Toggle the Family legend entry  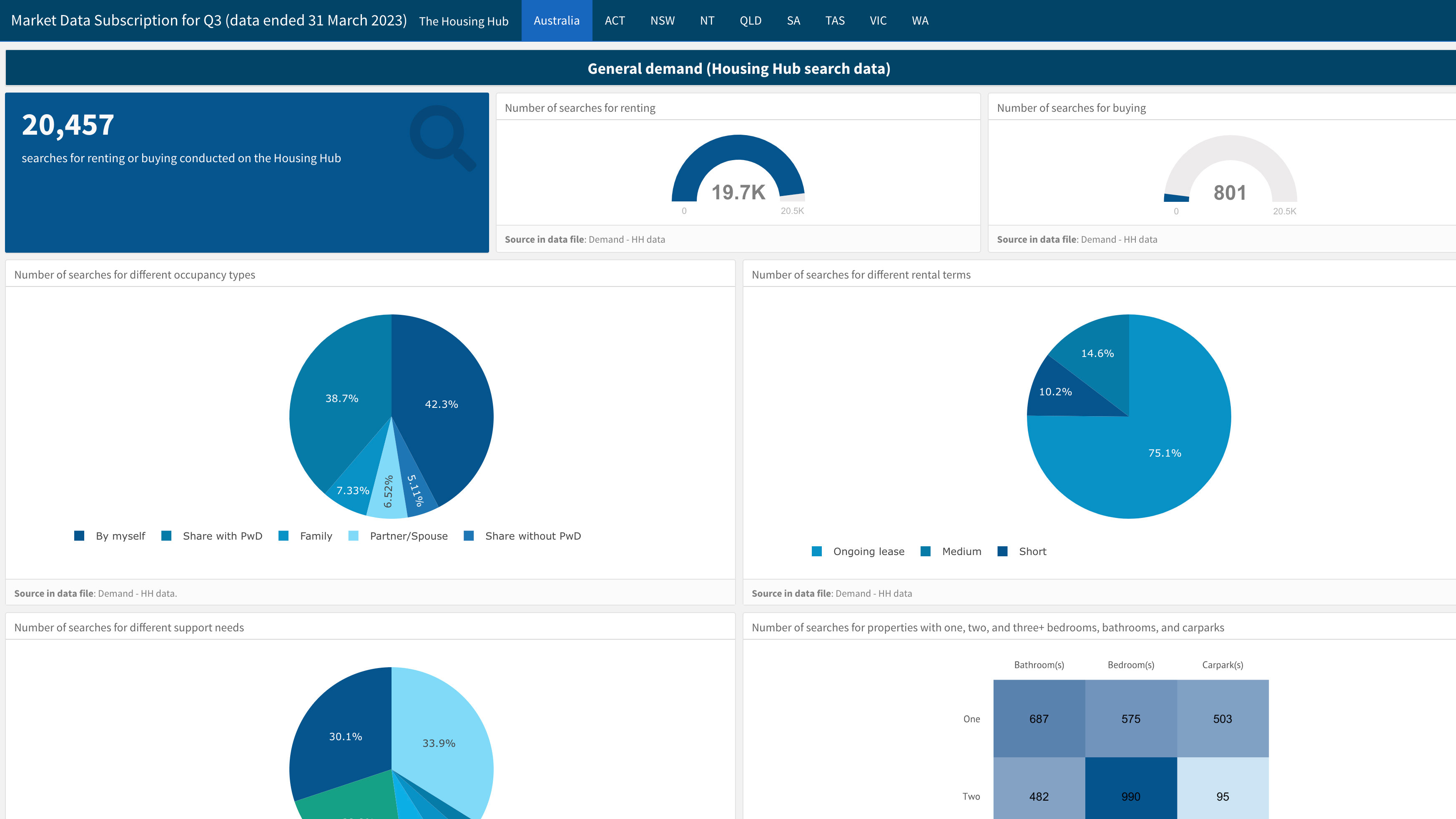pos(315,536)
